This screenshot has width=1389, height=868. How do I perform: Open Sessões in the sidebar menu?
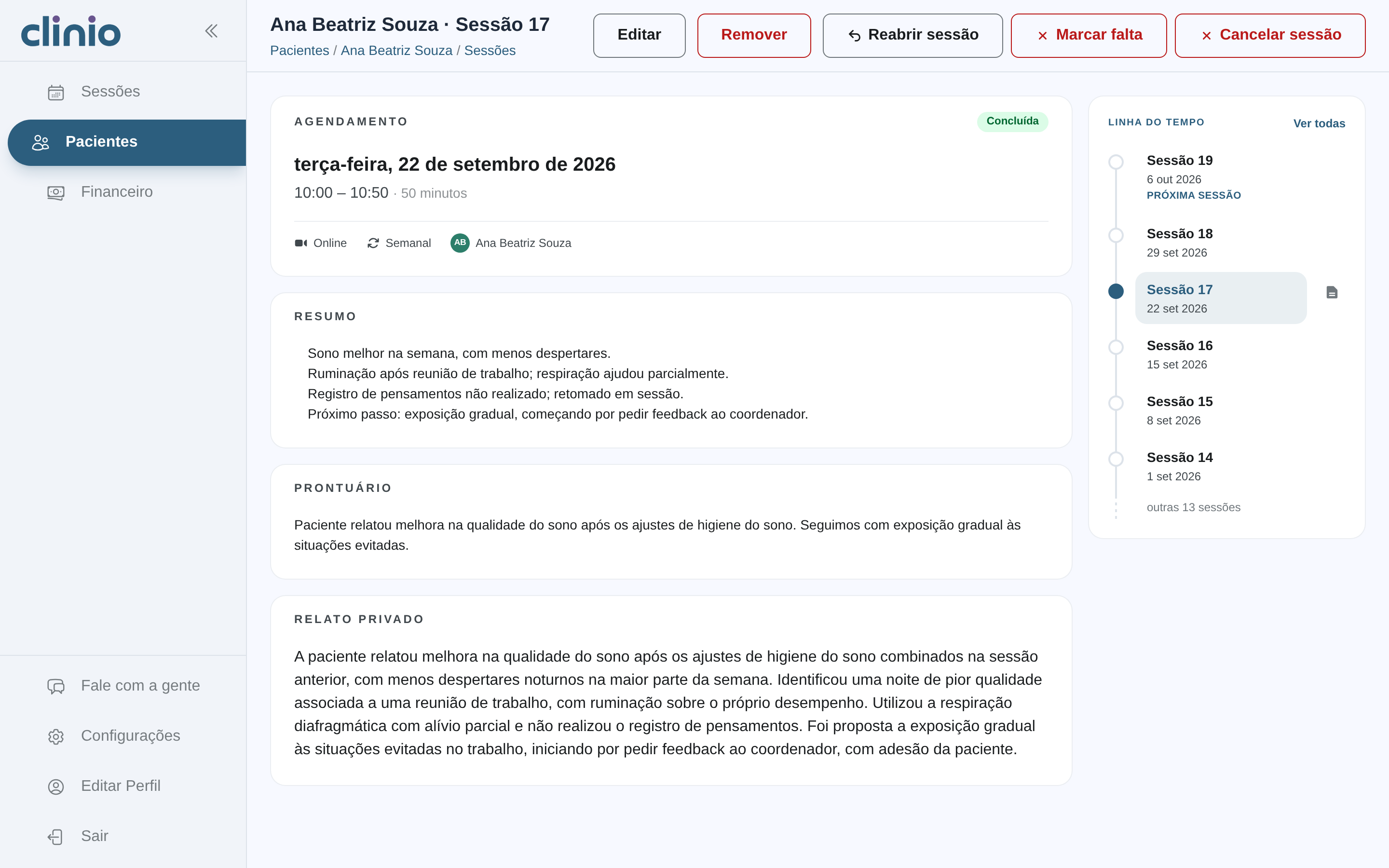[127, 92]
